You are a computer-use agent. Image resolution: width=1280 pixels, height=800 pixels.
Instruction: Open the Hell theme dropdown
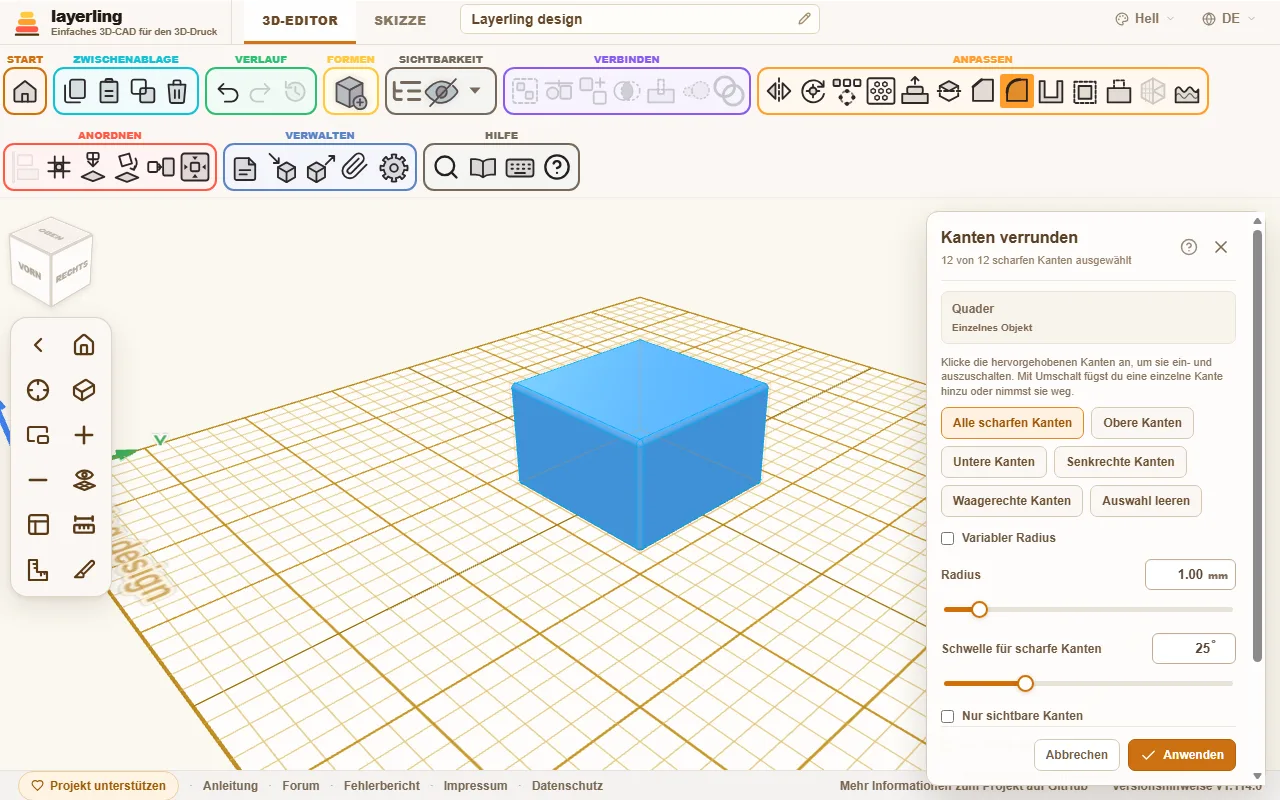click(x=1145, y=19)
